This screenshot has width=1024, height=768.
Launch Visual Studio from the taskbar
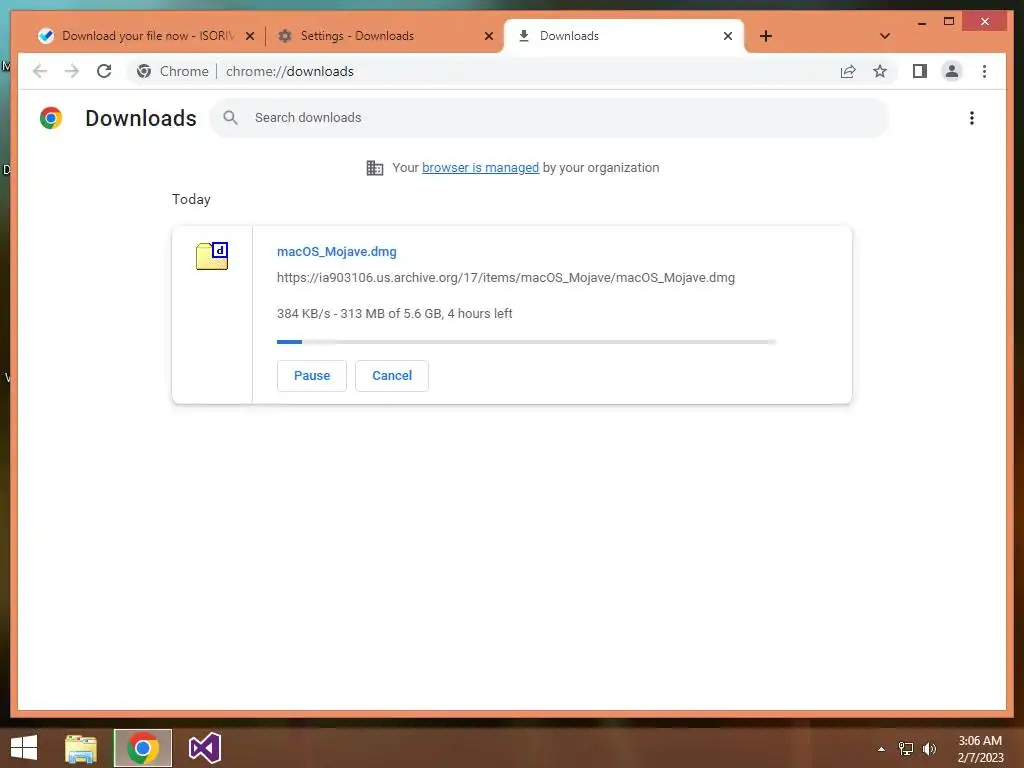204,748
